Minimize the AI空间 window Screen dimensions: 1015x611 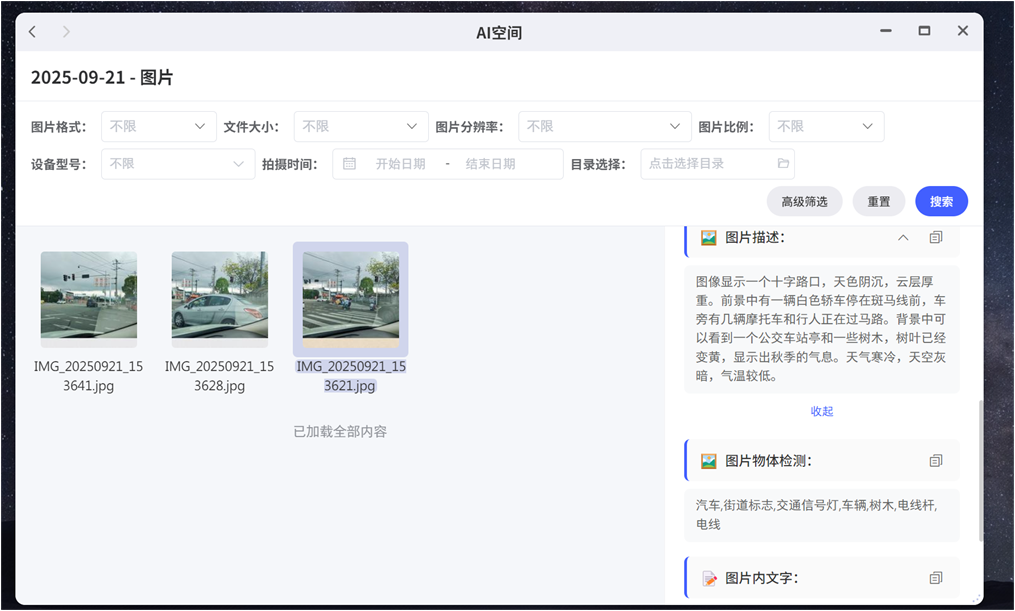(886, 31)
